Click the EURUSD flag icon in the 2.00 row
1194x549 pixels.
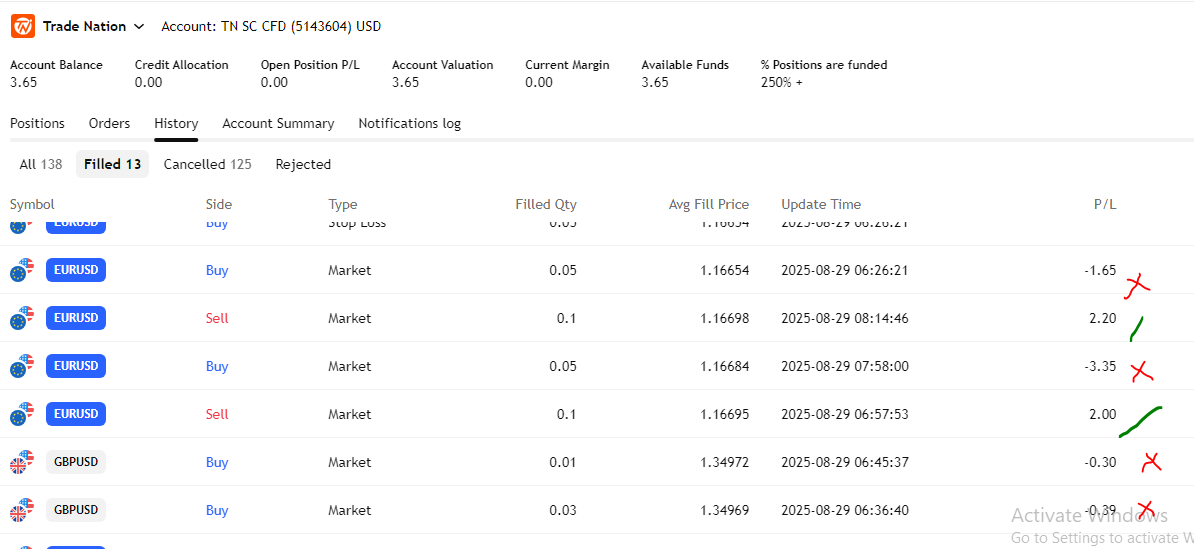pos(21,414)
